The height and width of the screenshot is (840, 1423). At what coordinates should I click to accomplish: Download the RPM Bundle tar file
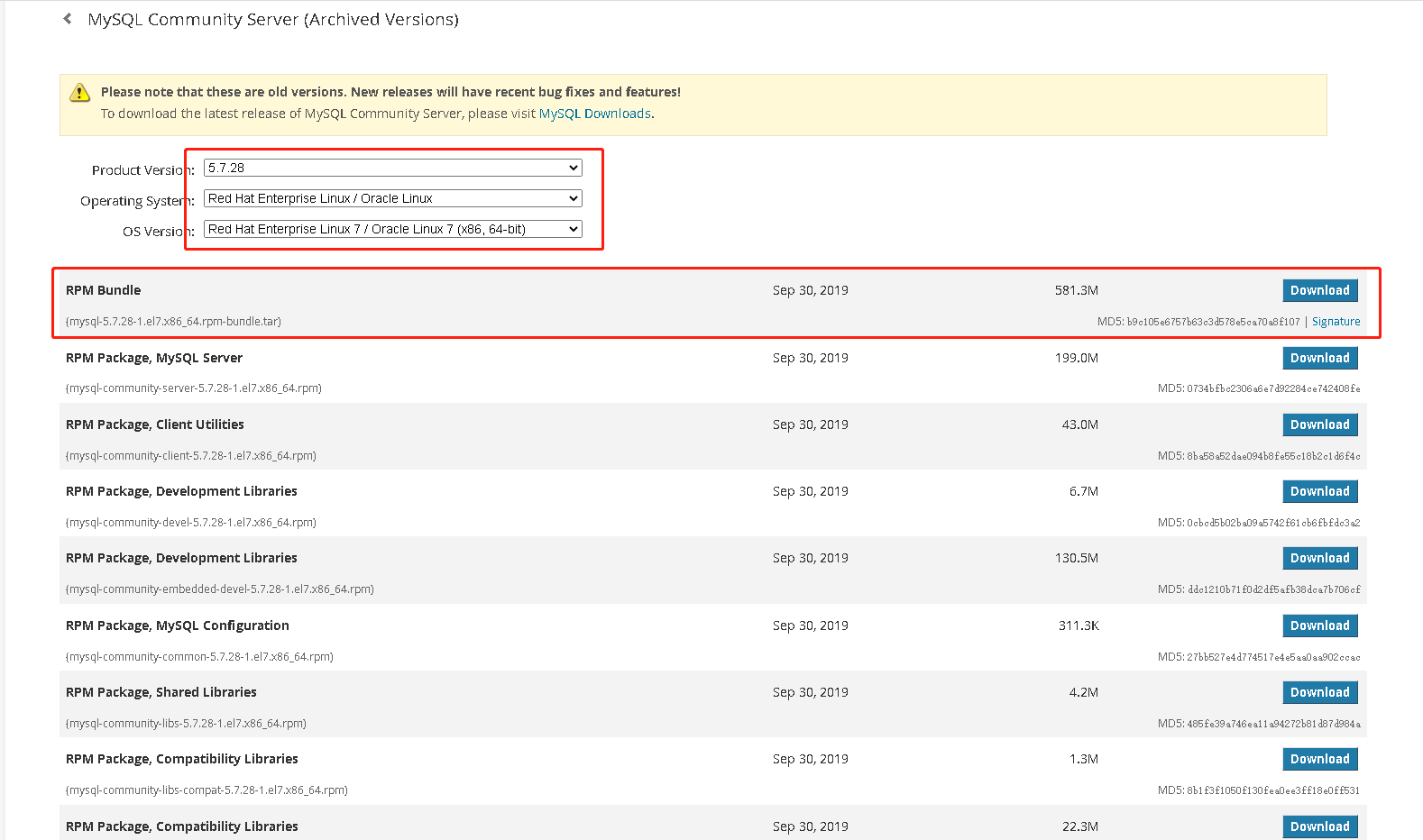point(1319,290)
